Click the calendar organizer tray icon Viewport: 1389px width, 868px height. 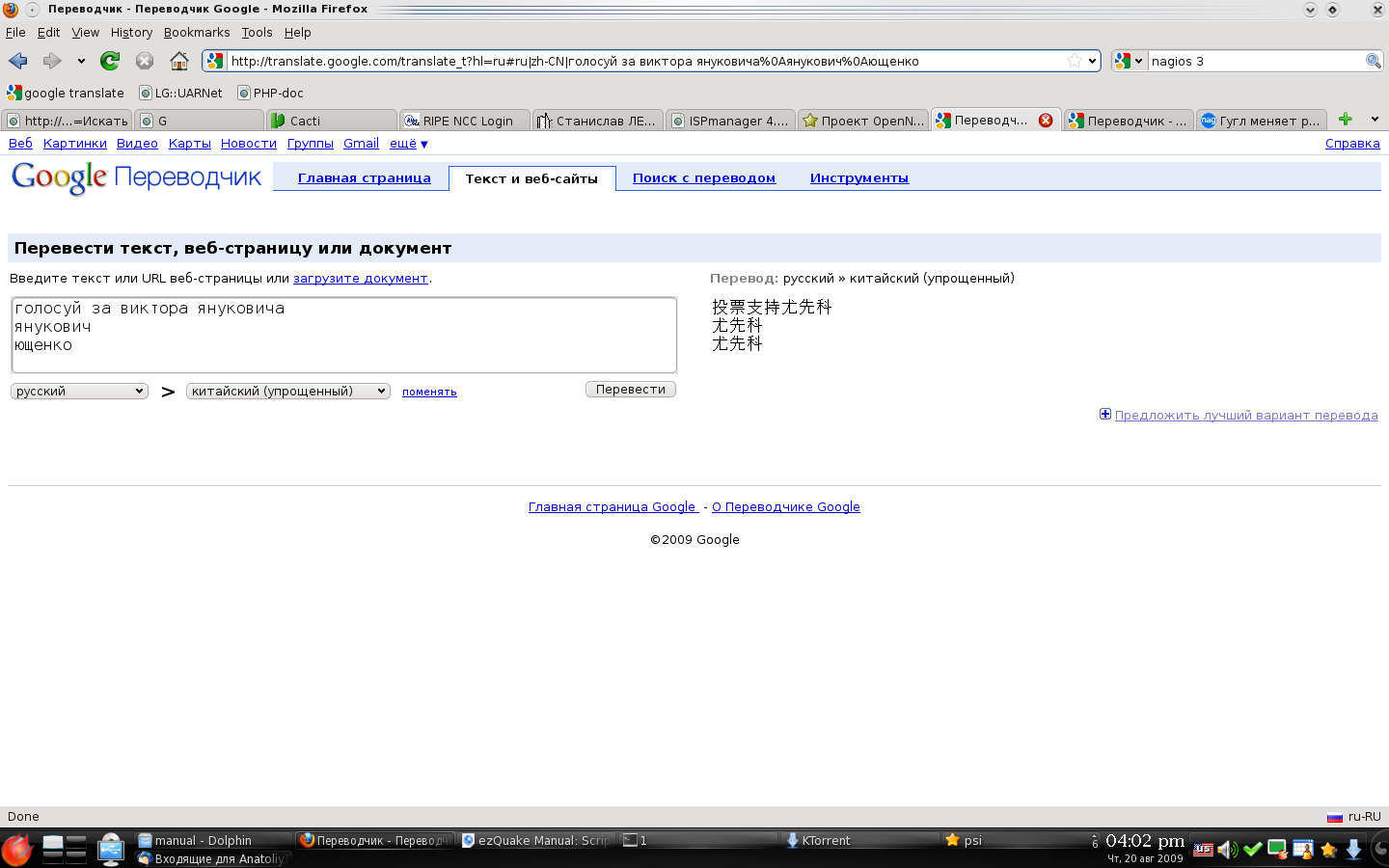point(1302,850)
